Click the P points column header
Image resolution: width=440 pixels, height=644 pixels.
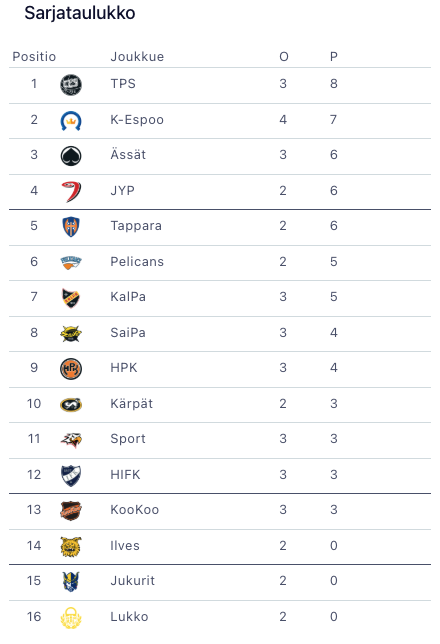click(x=334, y=57)
